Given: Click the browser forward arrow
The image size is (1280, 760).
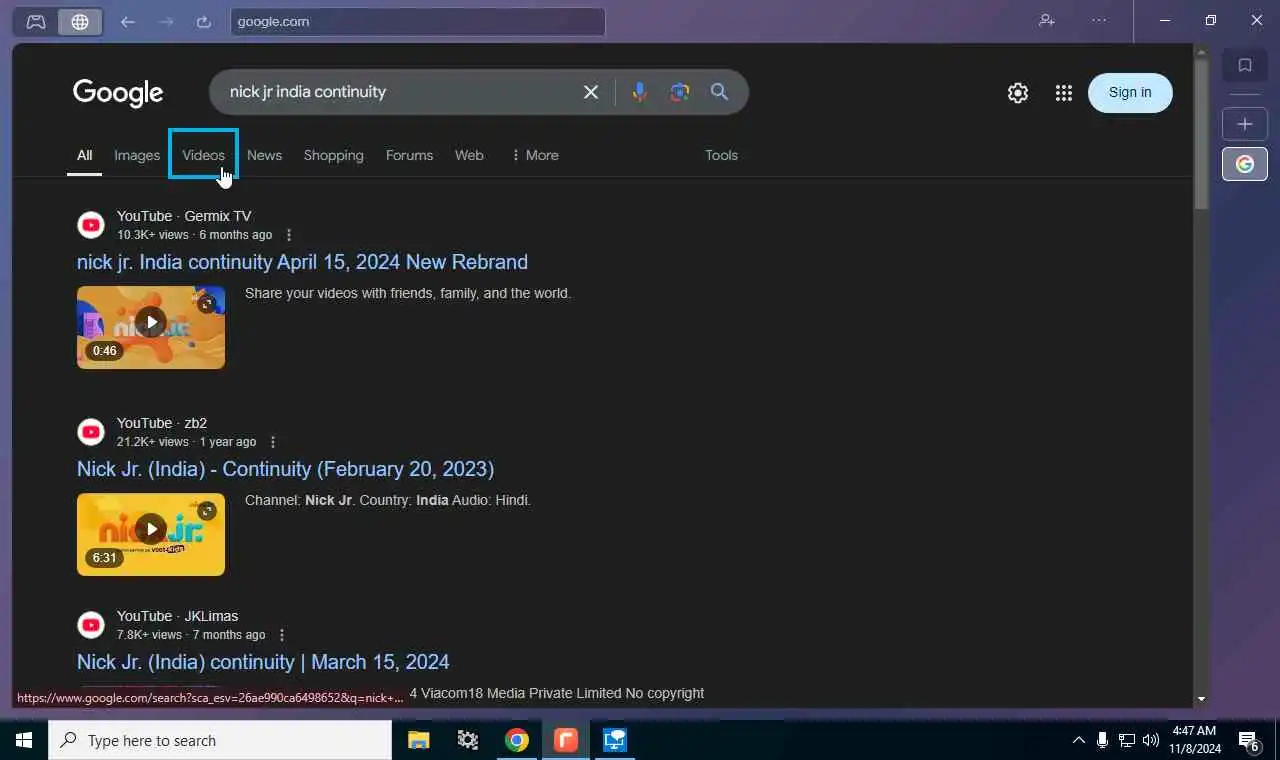Looking at the screenshot, I should point(166,21).
